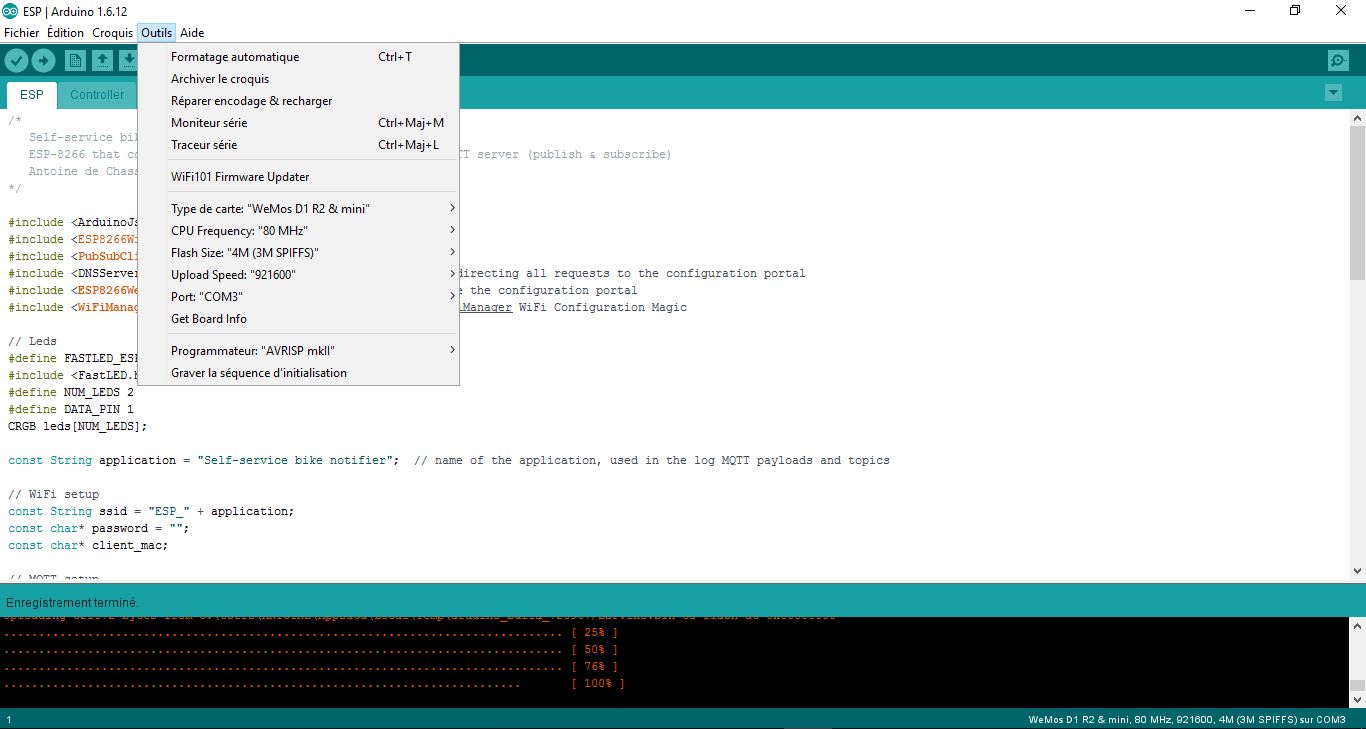Click the line number 1 in status bar
The height and width of the screenshot is (729, 1366).
[x=9, y=720]
